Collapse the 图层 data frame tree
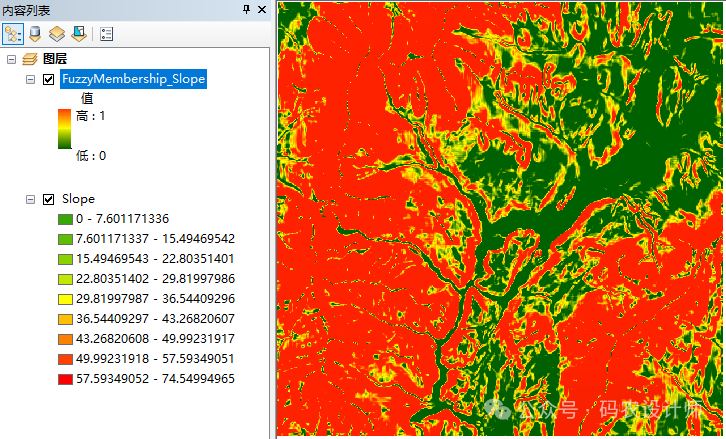726x439 pixels. pos(12,59)
